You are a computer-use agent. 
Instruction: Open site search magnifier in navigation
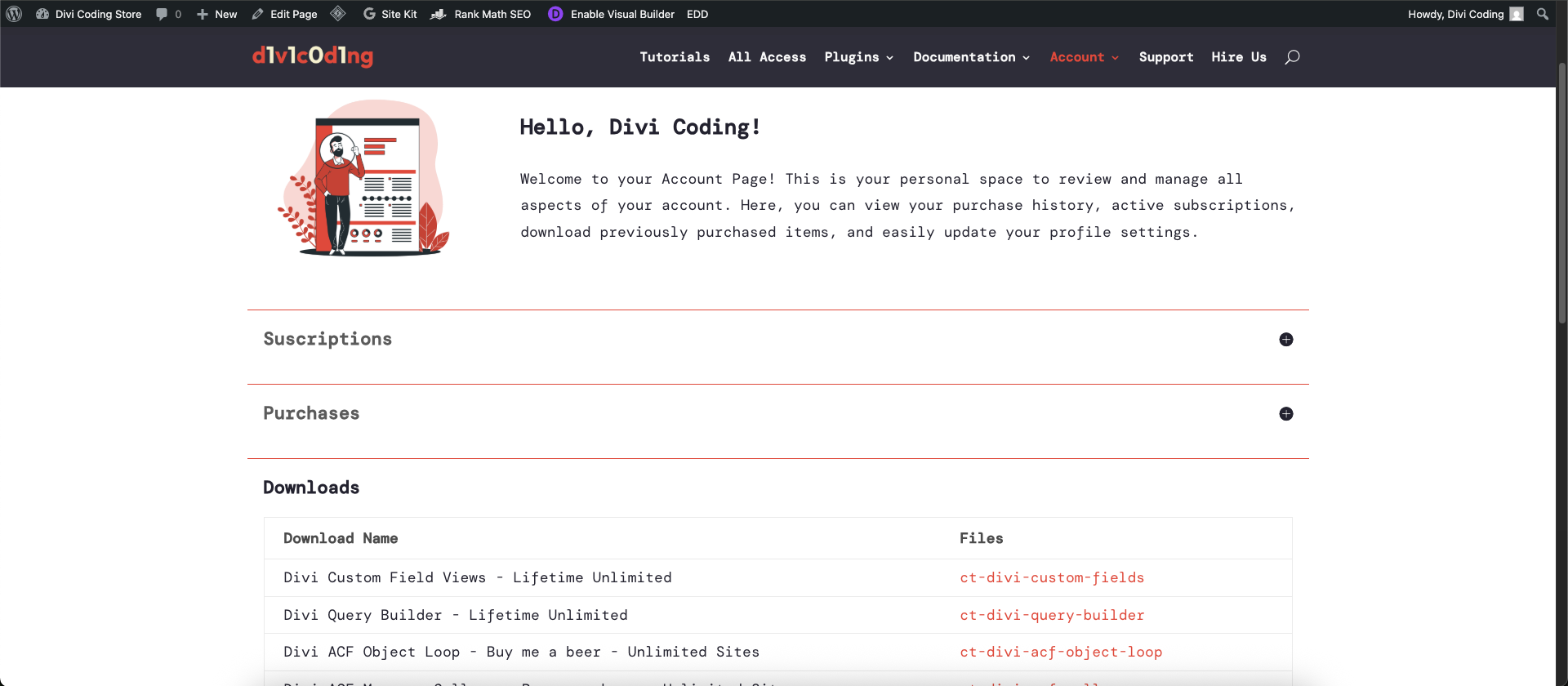(1292, 57)
